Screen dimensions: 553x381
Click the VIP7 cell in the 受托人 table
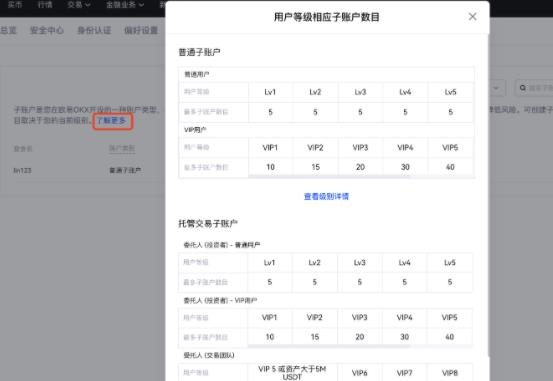405,373
